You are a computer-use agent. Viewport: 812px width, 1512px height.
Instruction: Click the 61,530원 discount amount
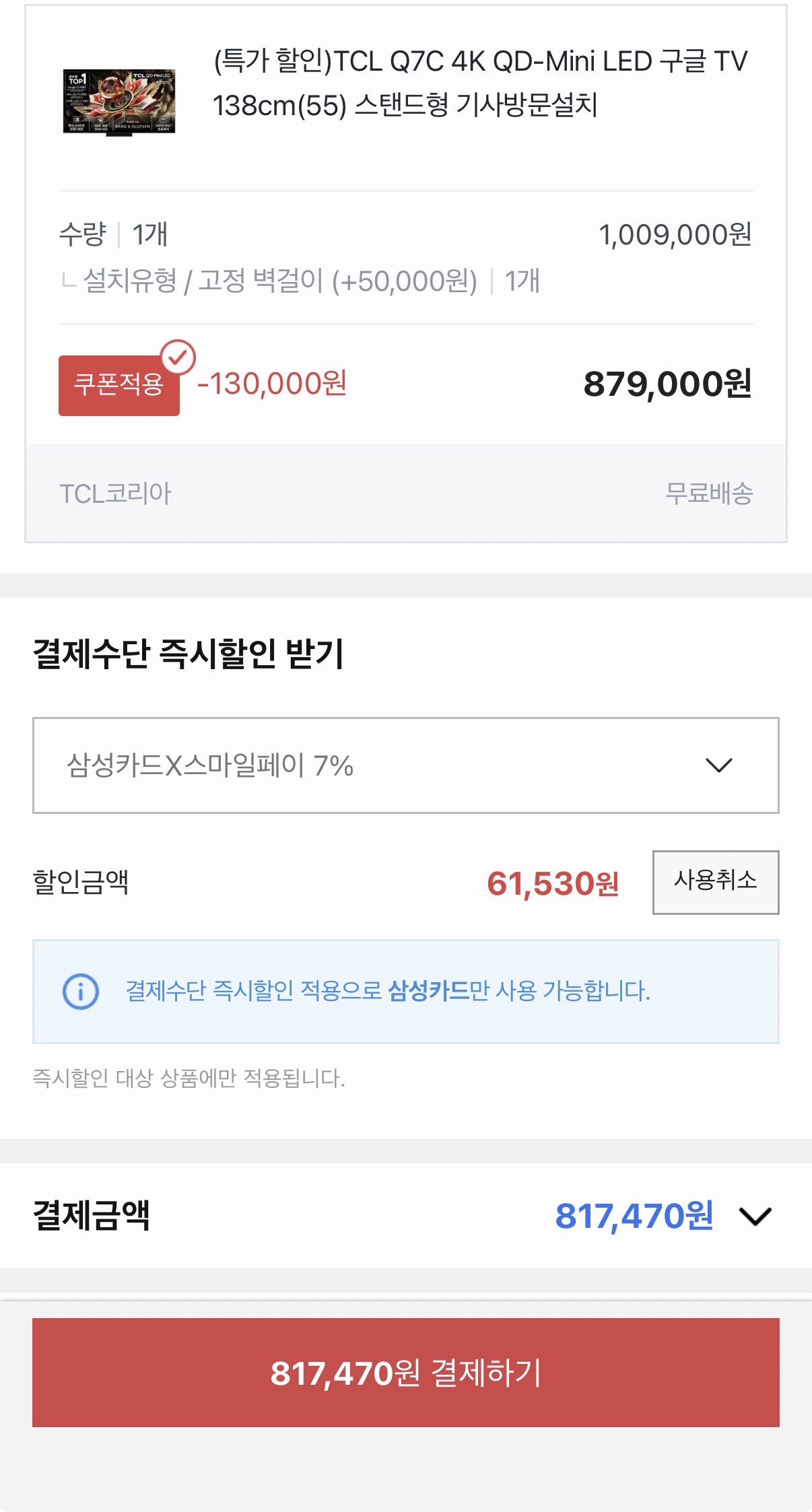pyautogui.click(x=552, y=883)
